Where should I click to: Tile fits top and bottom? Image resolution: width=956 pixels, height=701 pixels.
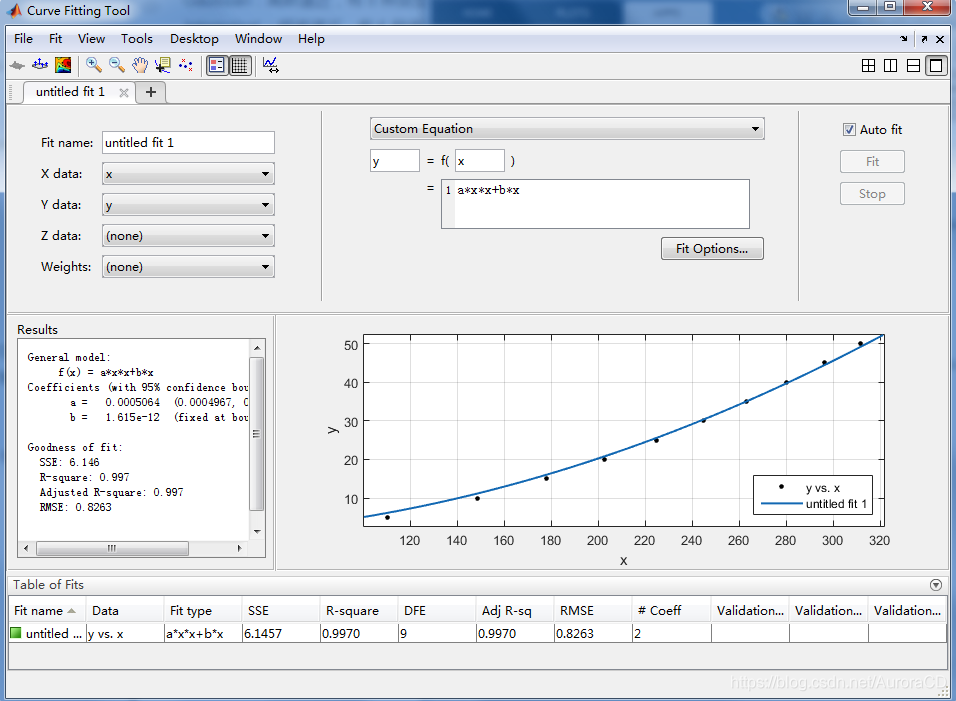[x=913, y=65]
